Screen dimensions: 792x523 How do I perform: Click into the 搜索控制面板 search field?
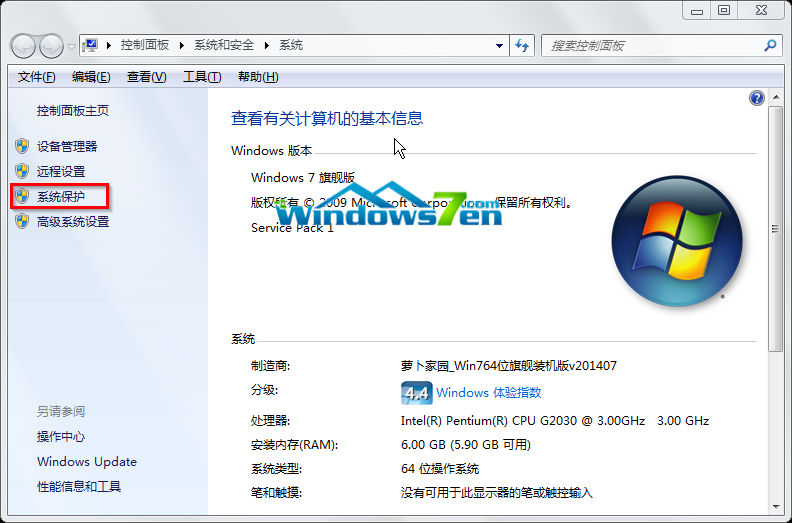click(x=650, y=46)
